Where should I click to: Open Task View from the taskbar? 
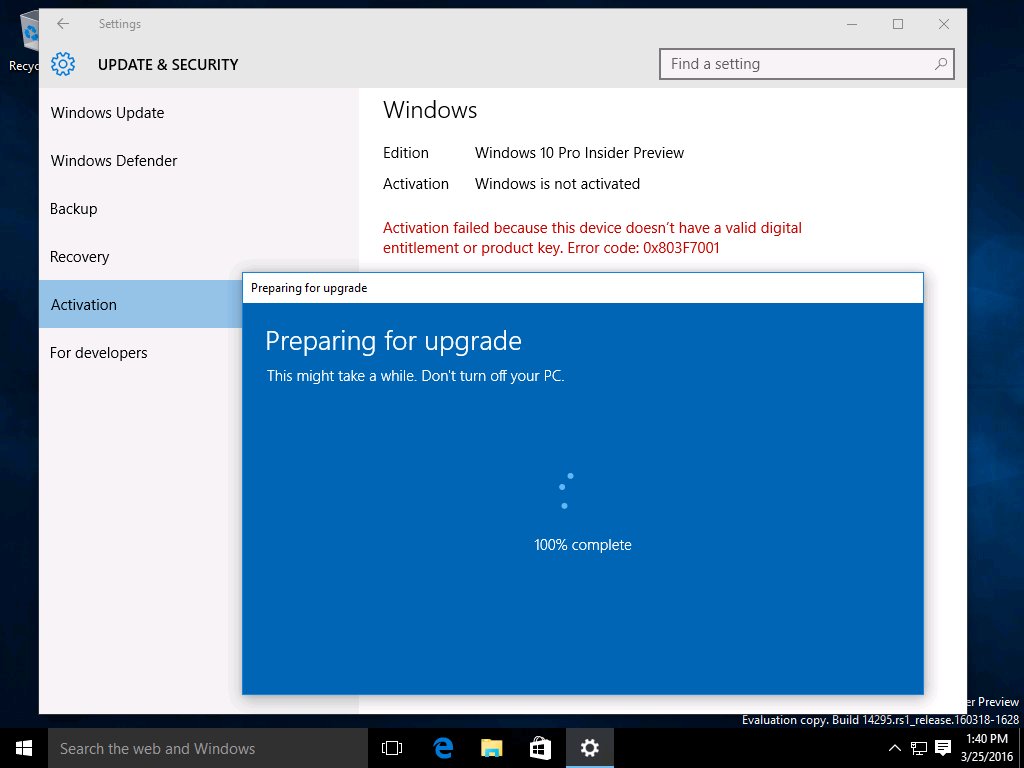392,748
